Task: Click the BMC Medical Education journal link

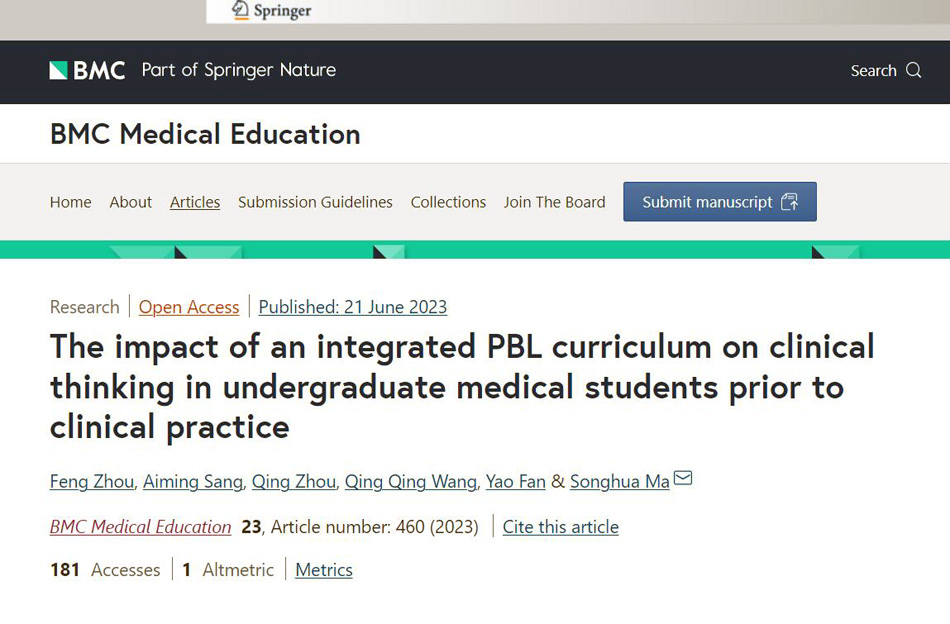Action: (x=140, y=527)
